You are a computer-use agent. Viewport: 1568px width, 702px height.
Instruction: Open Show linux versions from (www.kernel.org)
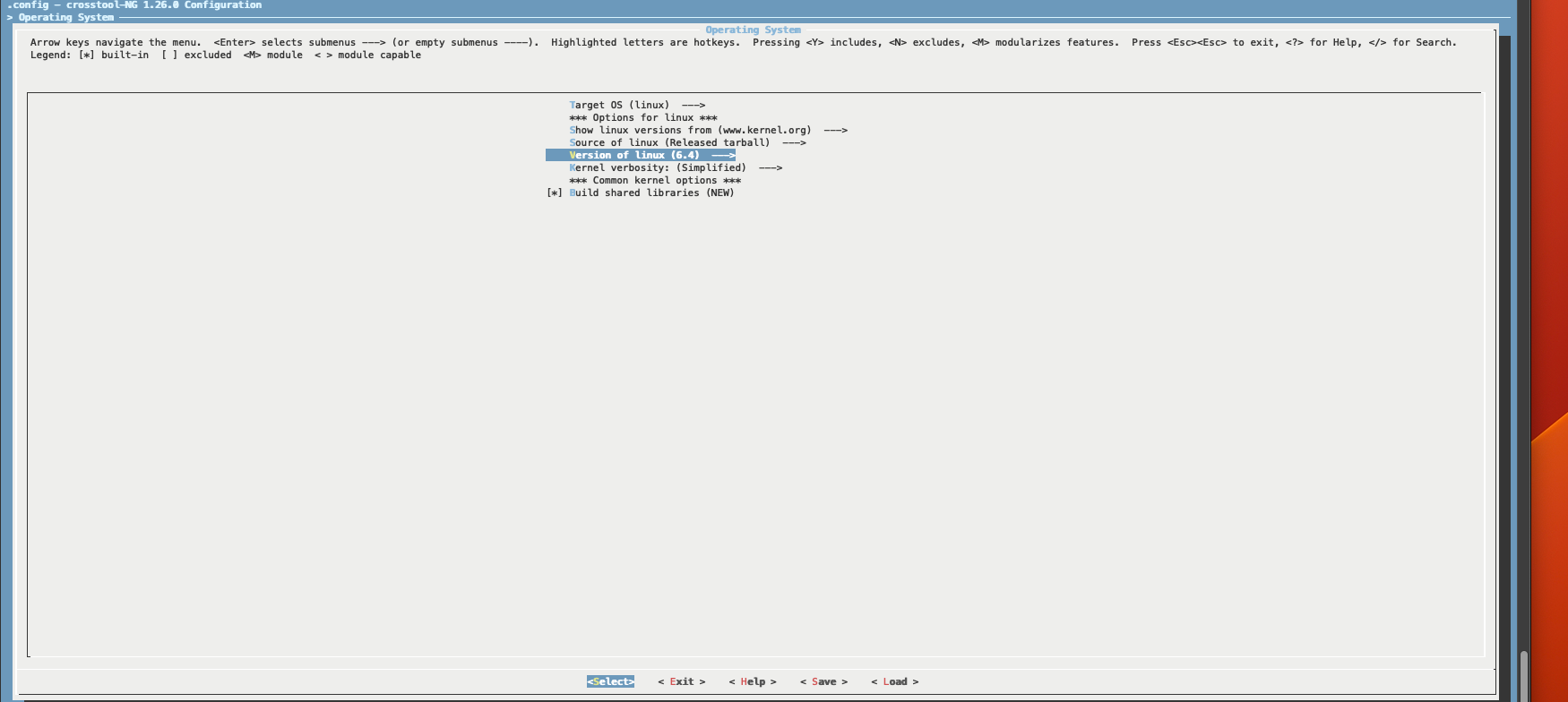[x=708, y=130]
